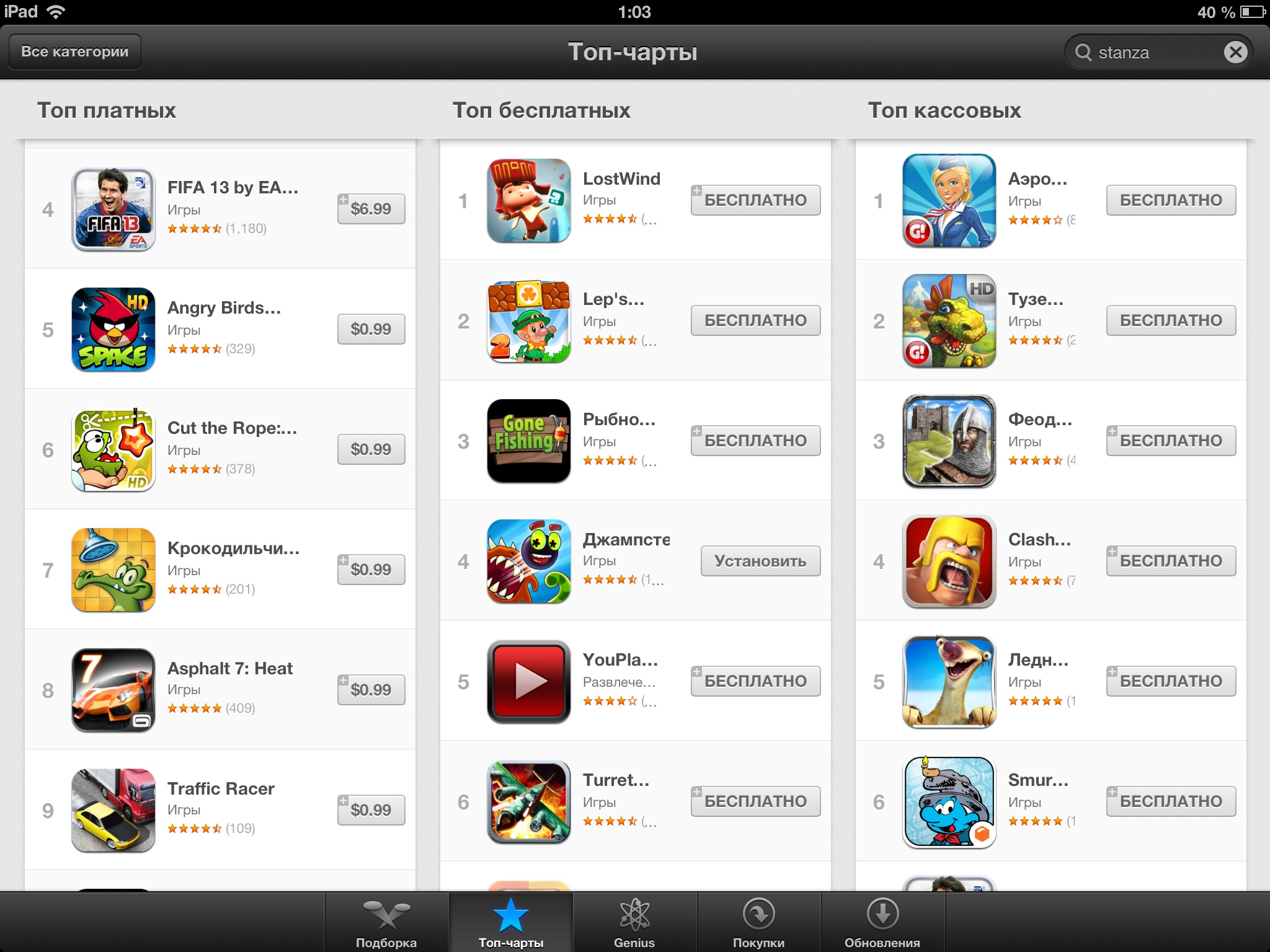Screen dimensions: 1270x952
Task: Buy Traffic Racer for $0.99
Action: coord(371,810)
